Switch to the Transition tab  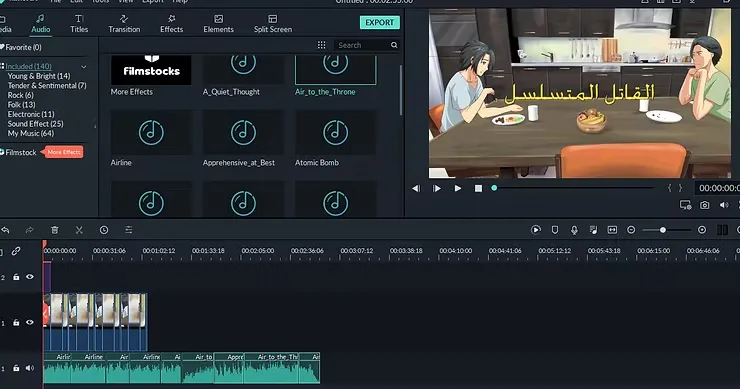pyautogui.click(x=124, y=24)
